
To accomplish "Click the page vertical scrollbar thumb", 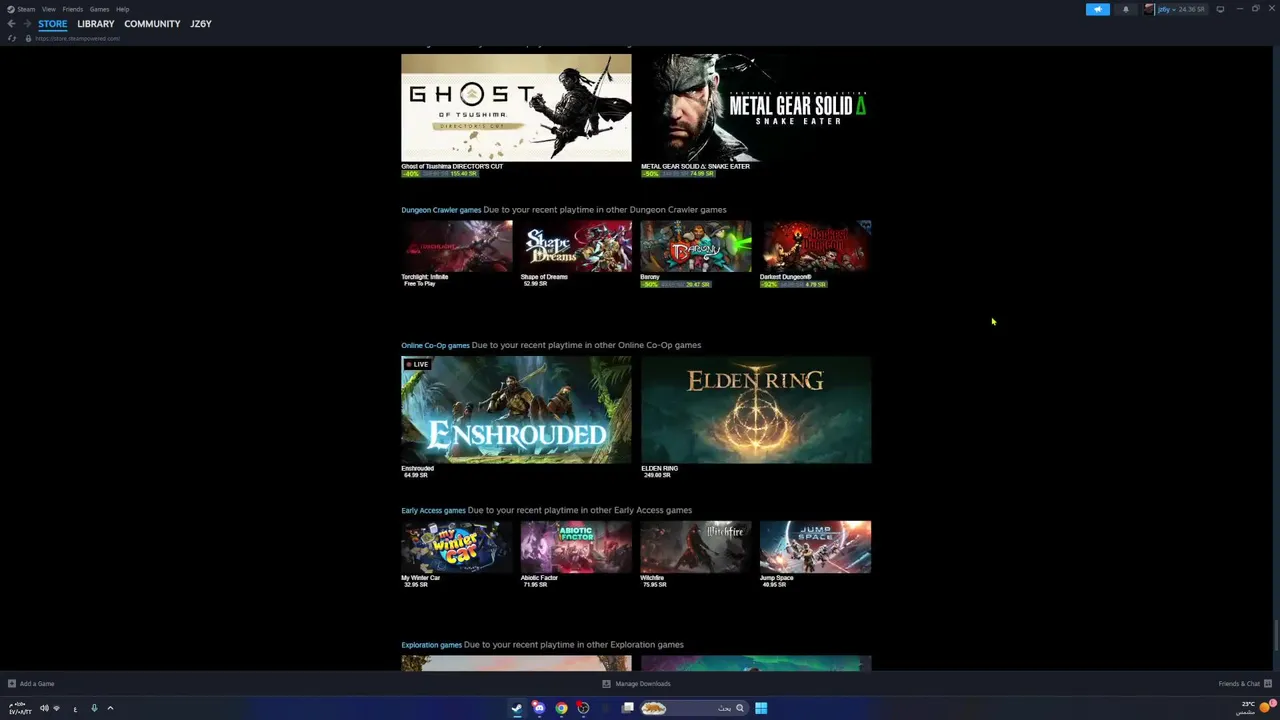I will click(1275, 634).
